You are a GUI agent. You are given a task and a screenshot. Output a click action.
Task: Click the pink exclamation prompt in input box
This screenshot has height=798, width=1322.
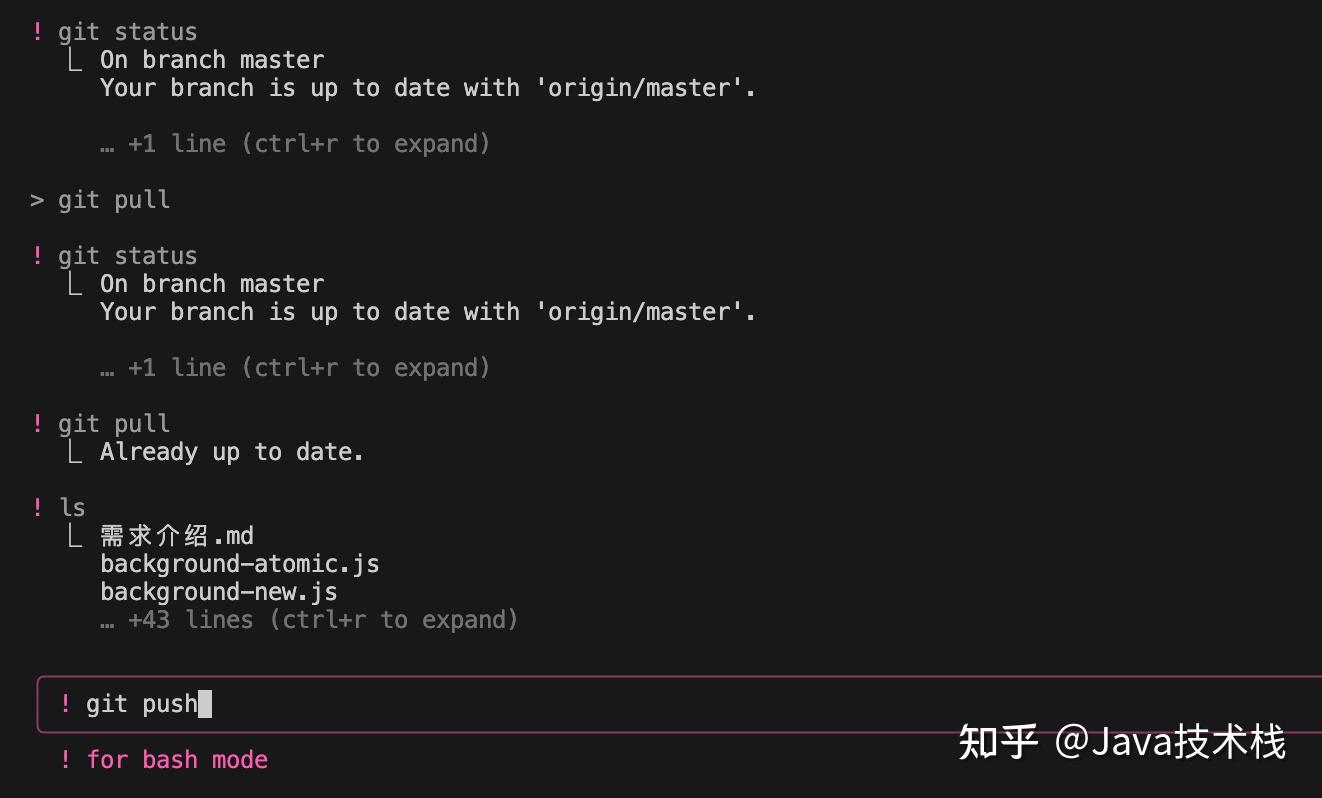[65, 704]
